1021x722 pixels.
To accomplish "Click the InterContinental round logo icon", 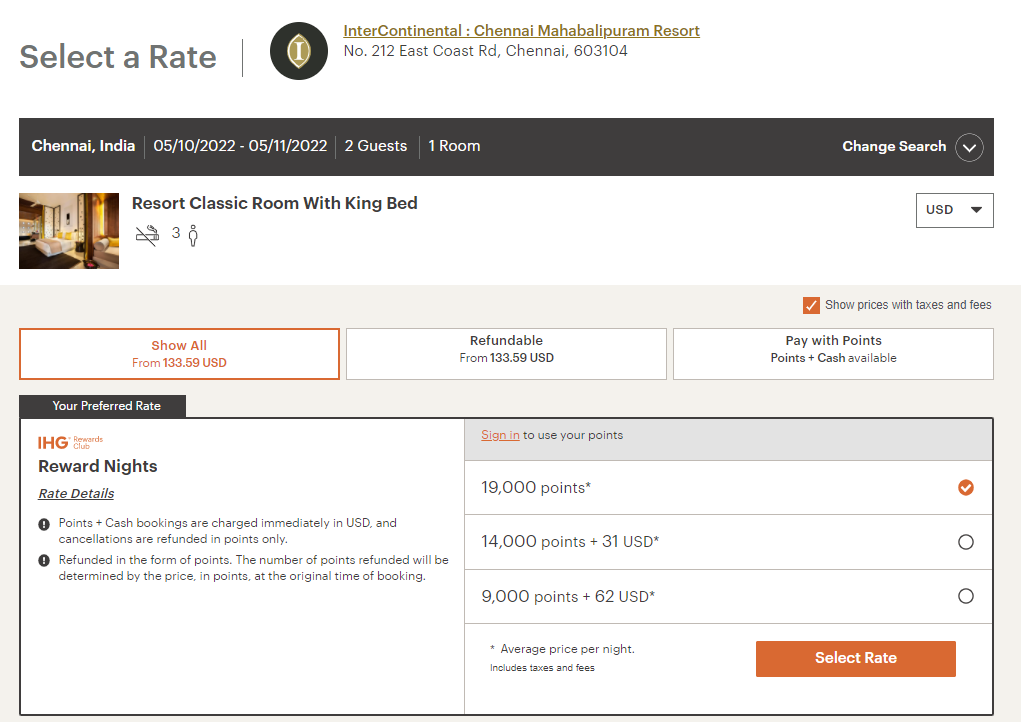I will [x=299, y=51].
